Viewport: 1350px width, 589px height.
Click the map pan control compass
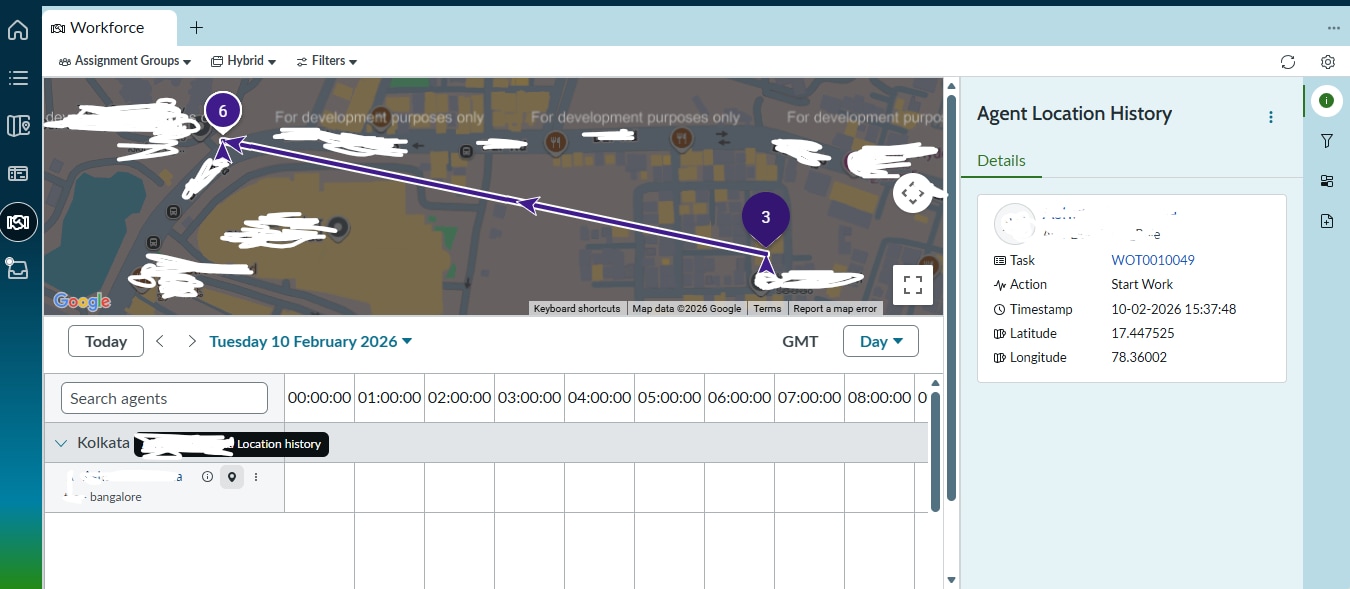tap(912, 193)
